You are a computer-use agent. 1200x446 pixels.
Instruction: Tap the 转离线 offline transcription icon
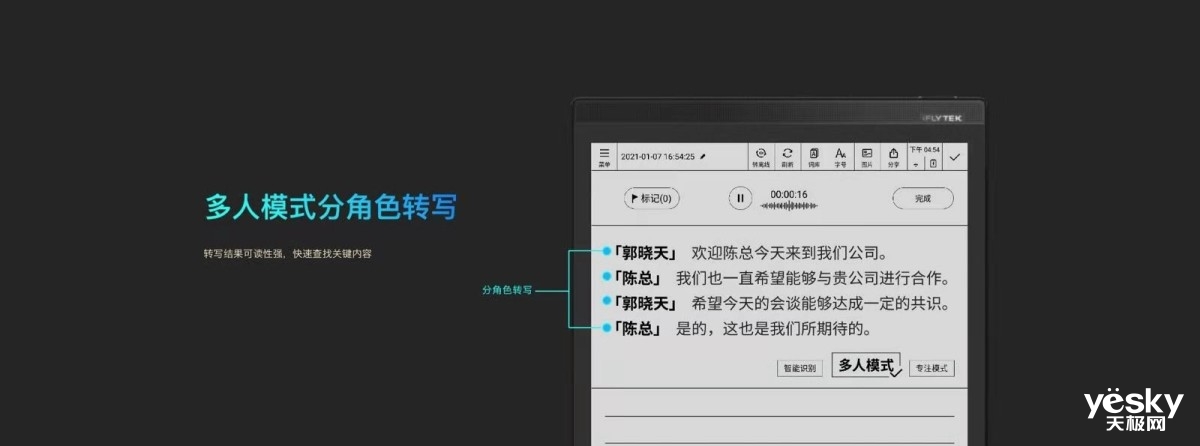[761, 157]
